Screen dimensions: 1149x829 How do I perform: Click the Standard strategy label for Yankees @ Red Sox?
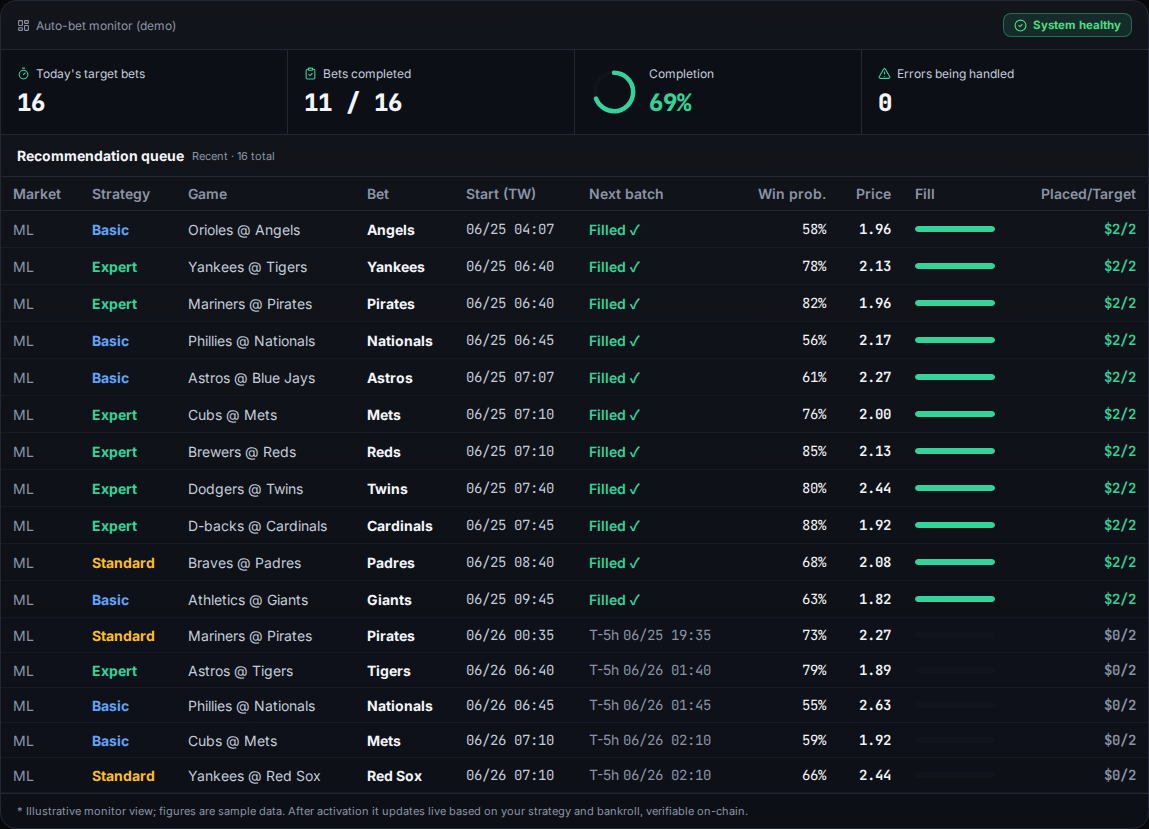pyautogui.click(x=123, y=776)
